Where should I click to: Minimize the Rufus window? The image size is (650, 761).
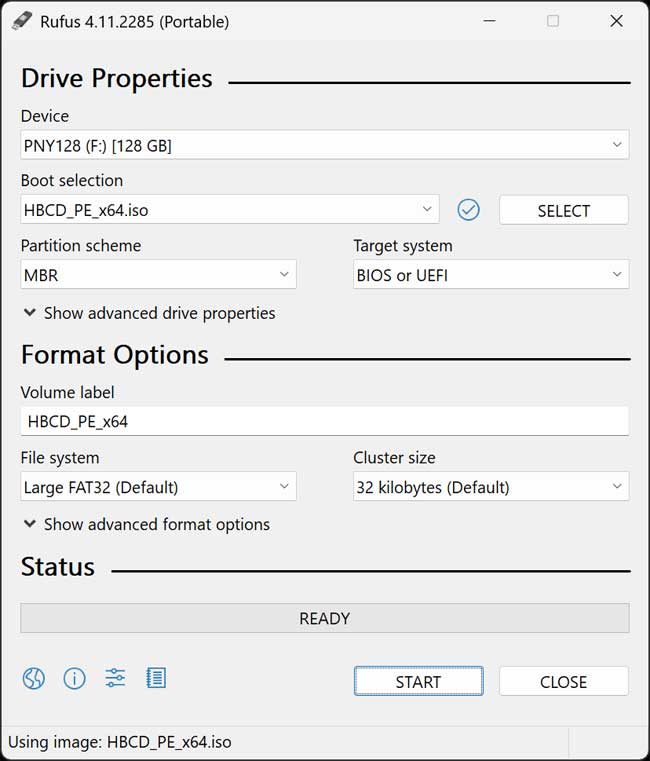pyautogui.click(x=489, y=21)
